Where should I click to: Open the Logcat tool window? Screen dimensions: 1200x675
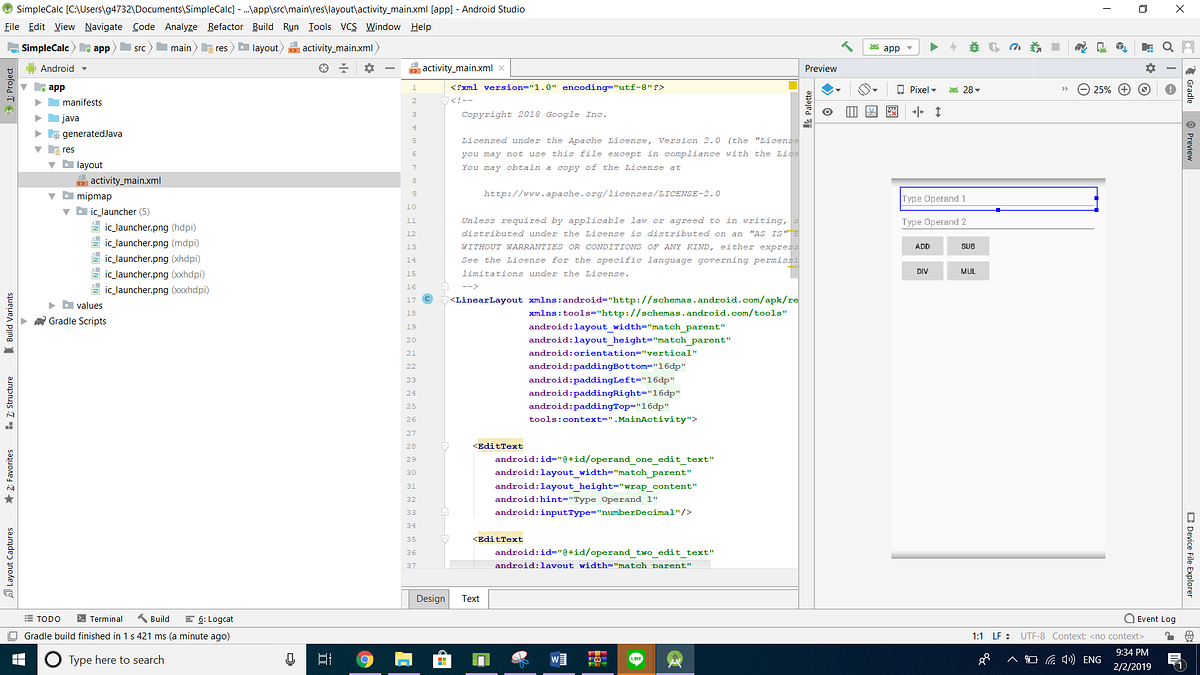coord(208,619)
